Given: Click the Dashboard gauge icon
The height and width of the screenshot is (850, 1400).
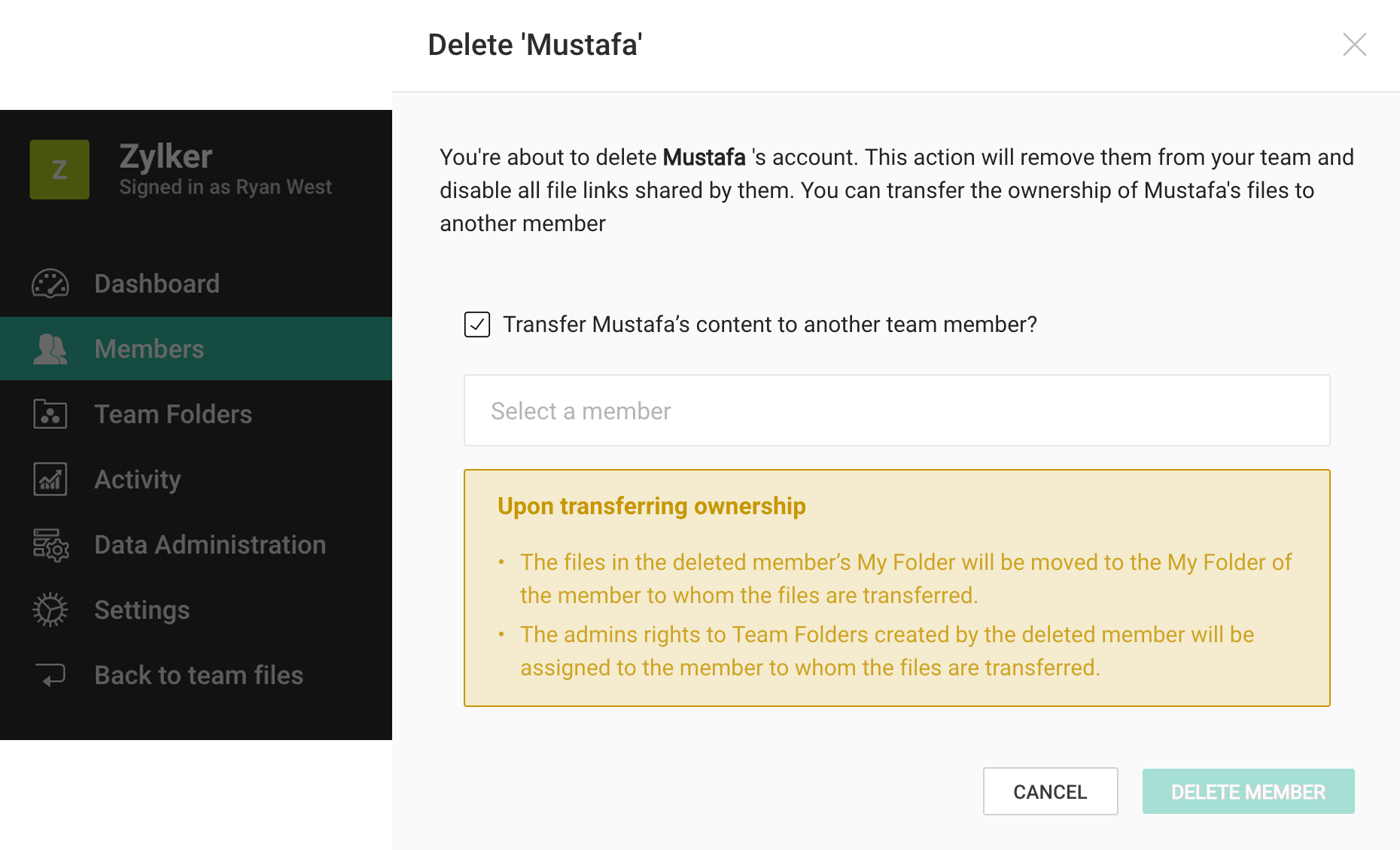Looking at the screenshot, I should (x=50, y=284).
